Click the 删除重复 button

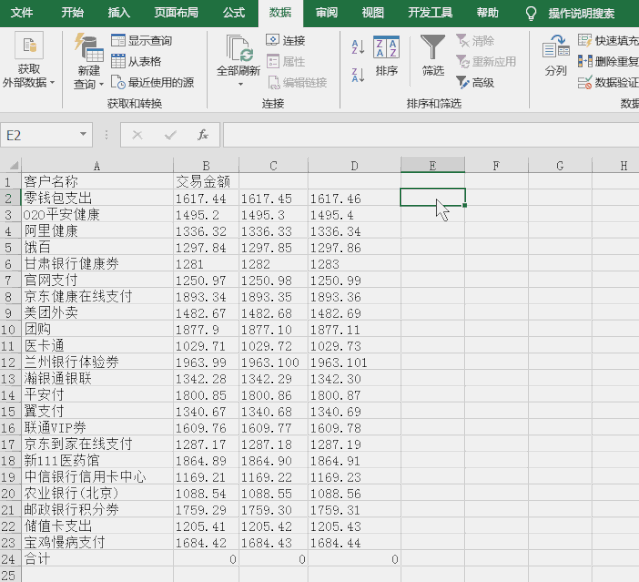(x=608, y=62)
